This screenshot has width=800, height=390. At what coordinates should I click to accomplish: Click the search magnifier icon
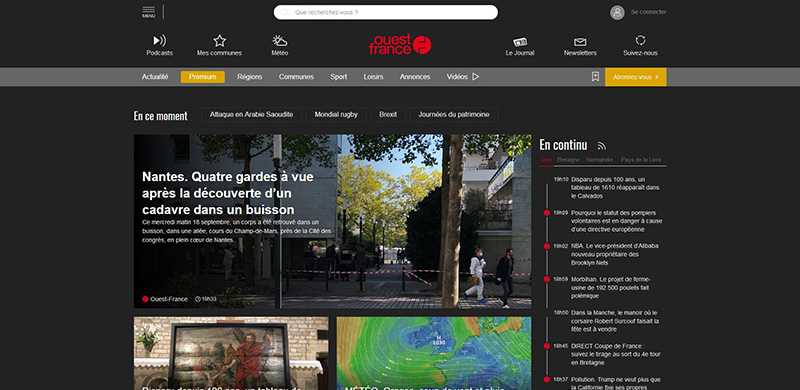click(285, 12)
